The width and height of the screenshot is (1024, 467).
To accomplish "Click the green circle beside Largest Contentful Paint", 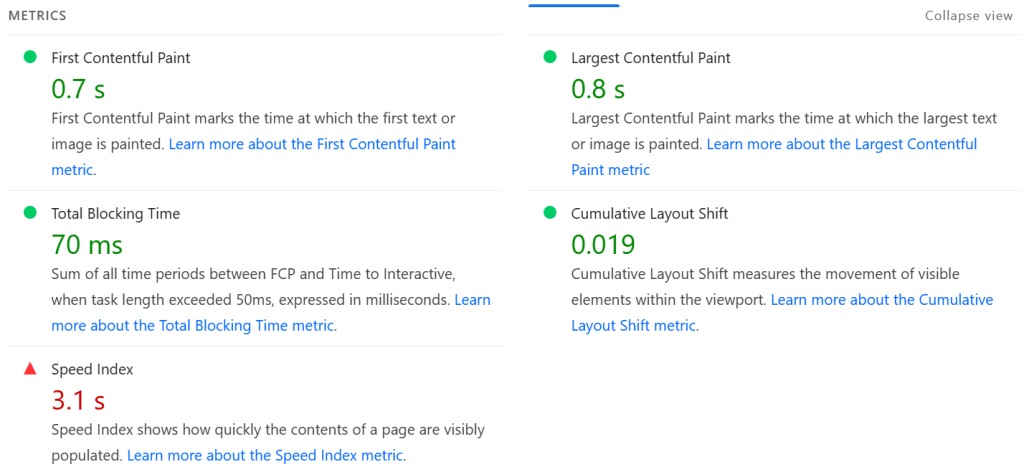I will (x=549, y=58).
